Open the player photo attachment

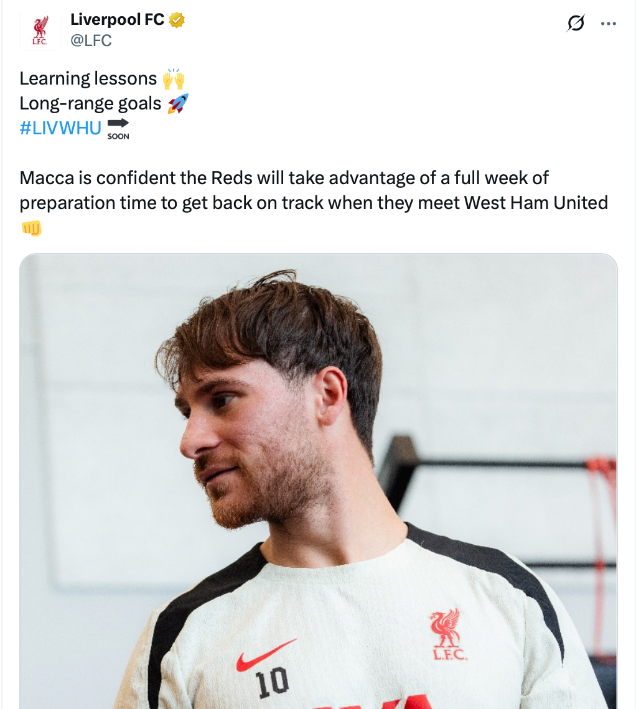point(318,480)
